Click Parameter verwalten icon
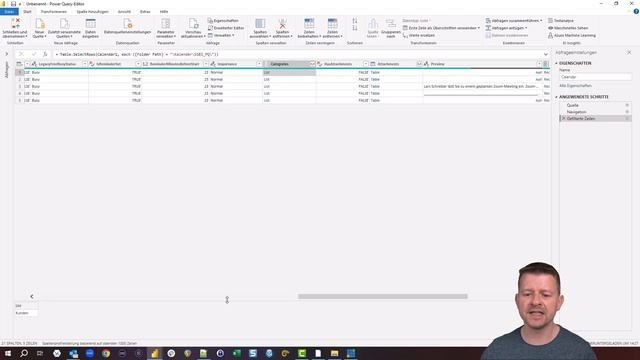Screen dimensions: 640x360 pos(166,23)
